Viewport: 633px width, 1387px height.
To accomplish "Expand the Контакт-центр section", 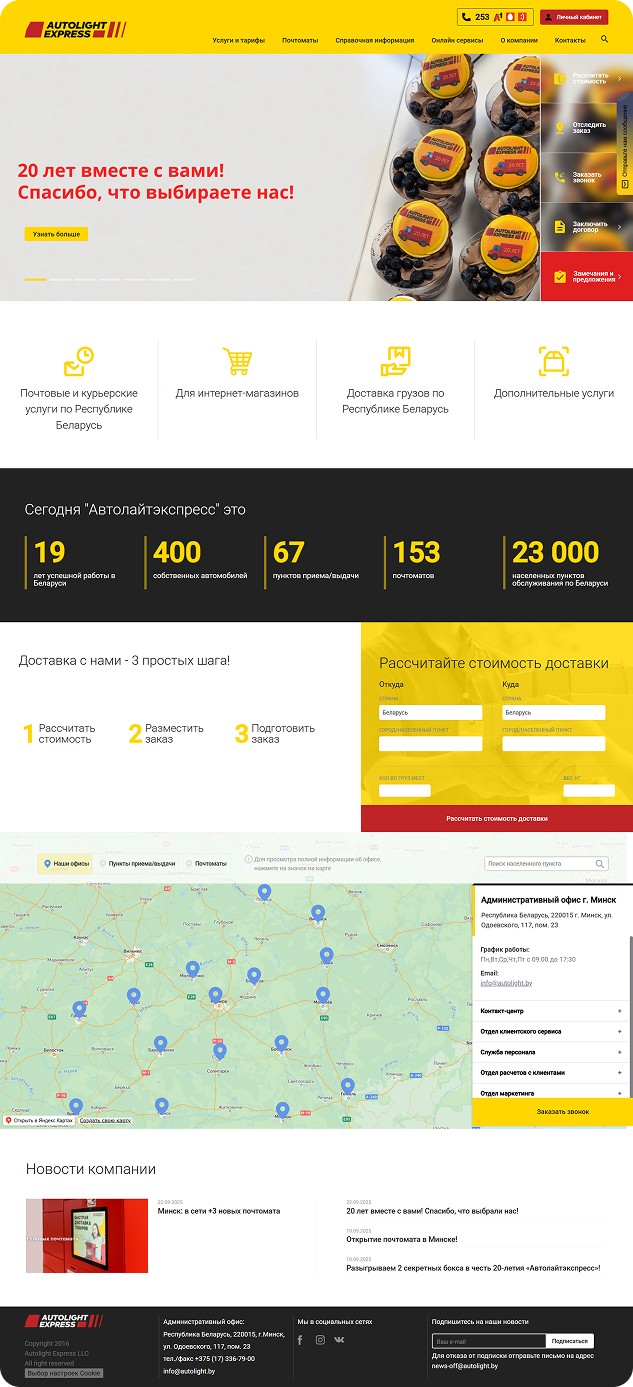I will pyautogui.click(x=551, y=1011).
